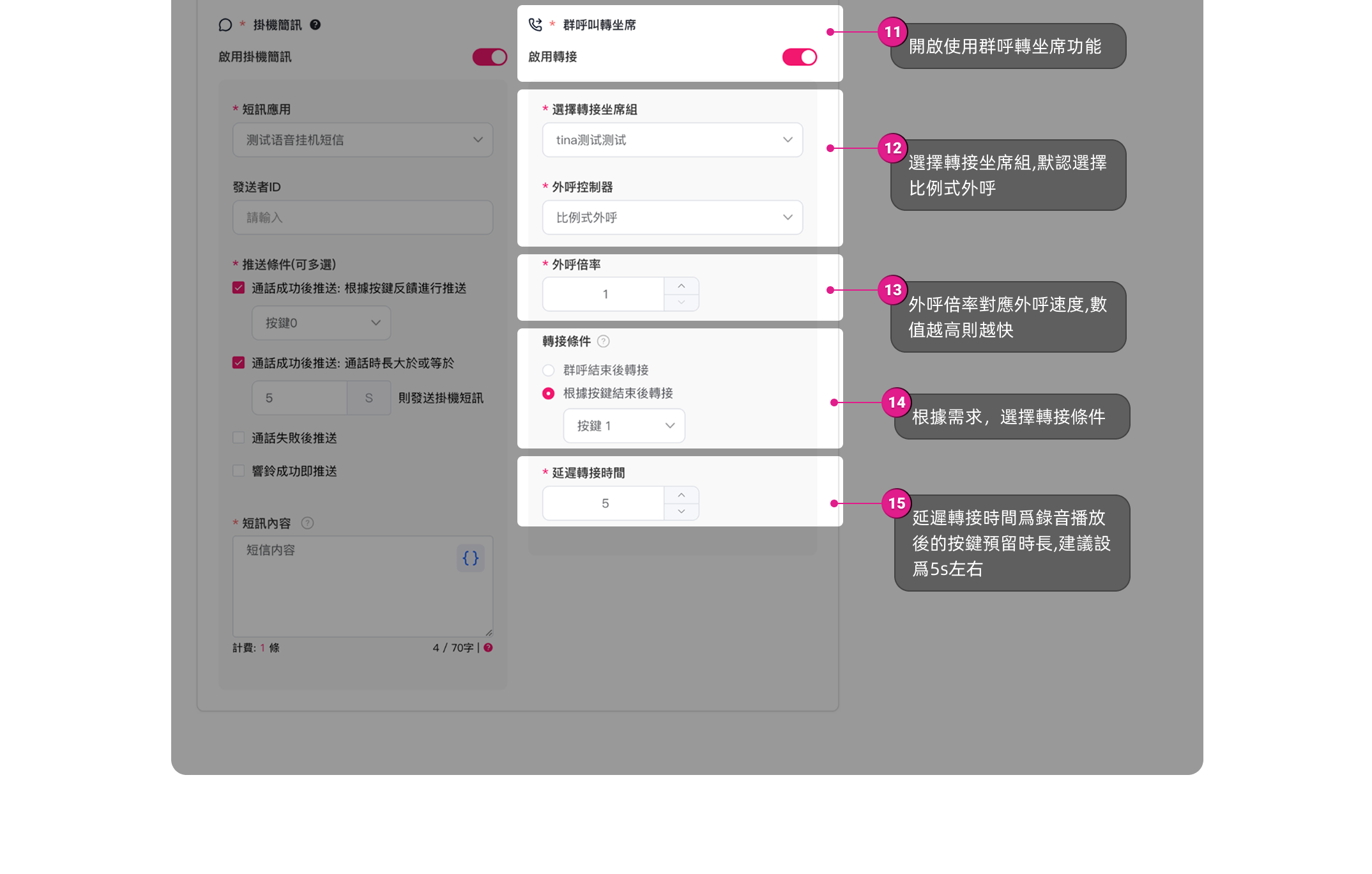Check the 通話失敗後推送 checkbox
The image size is (1372, 874).
tap(239, 438)
